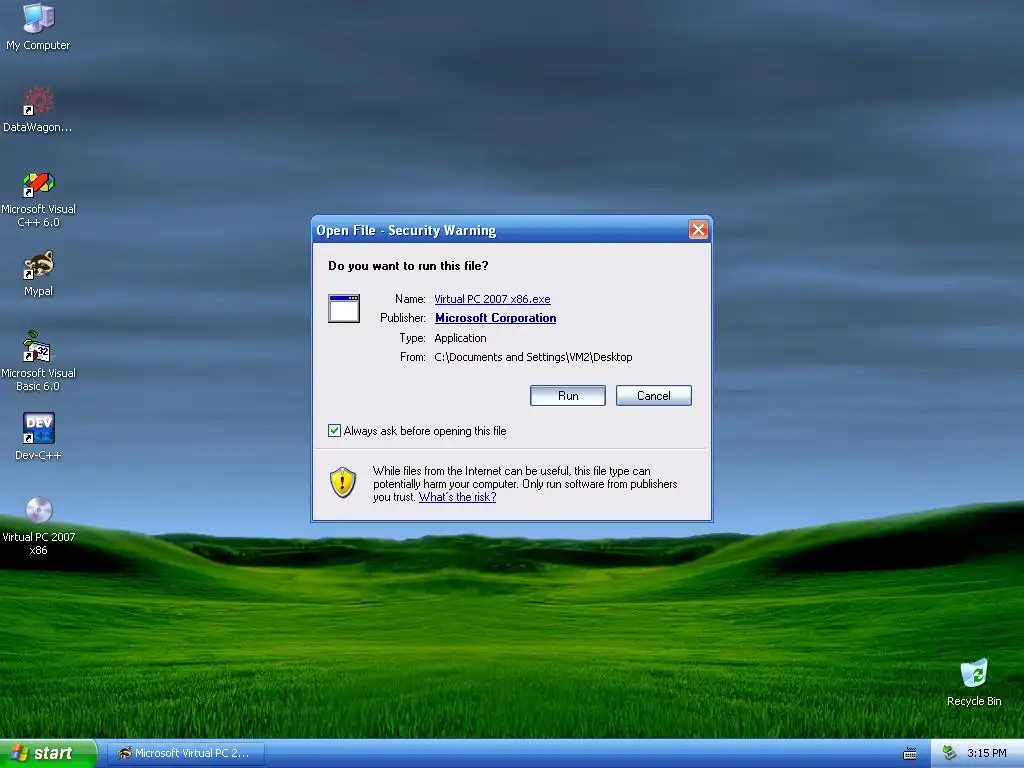This screenshot has height=768, width=1024.
Task: Close the Security Warning dialog
Action: [698, 230]
